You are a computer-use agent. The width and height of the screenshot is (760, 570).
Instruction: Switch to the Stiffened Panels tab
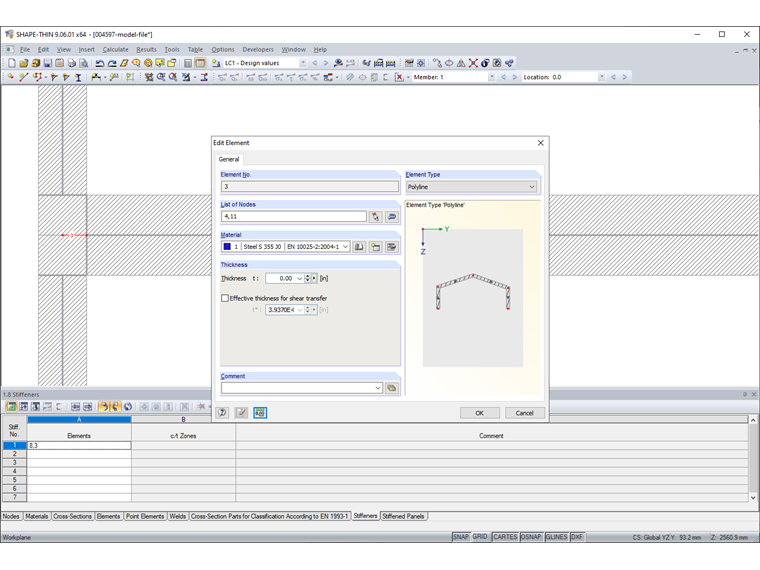click(x=403, y=516)
